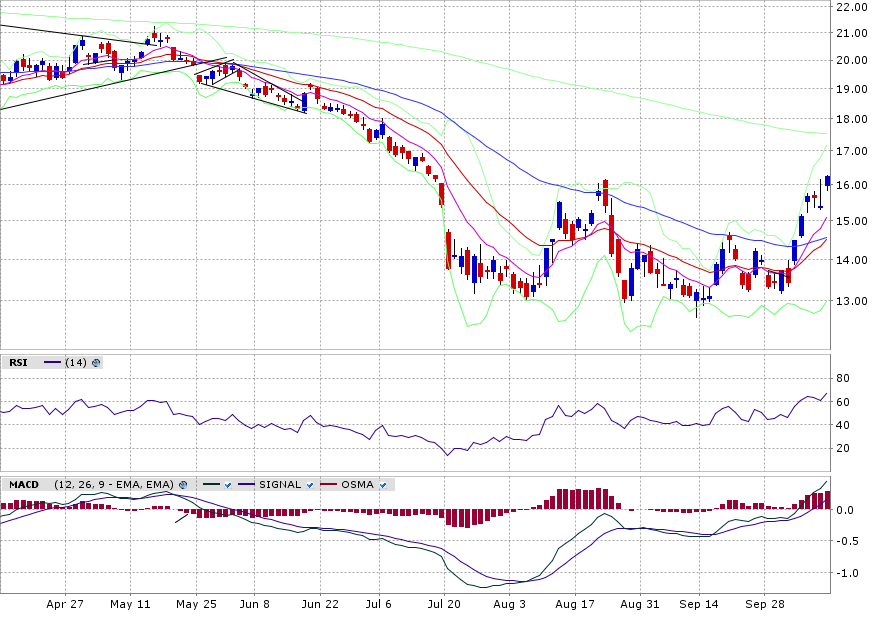Screen dimensions: 876x618
Task: Click the SIGNAL legend label
Action: click(x=280, y=485)
